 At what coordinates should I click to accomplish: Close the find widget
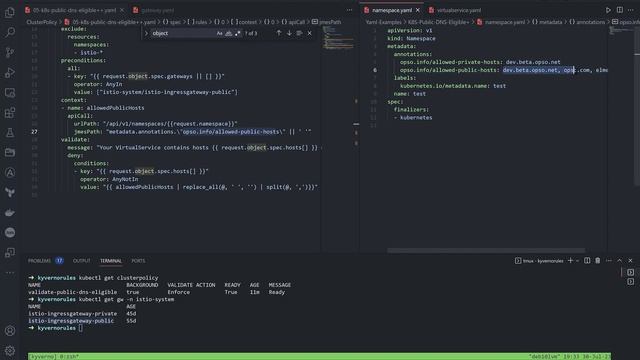[309, 33]
